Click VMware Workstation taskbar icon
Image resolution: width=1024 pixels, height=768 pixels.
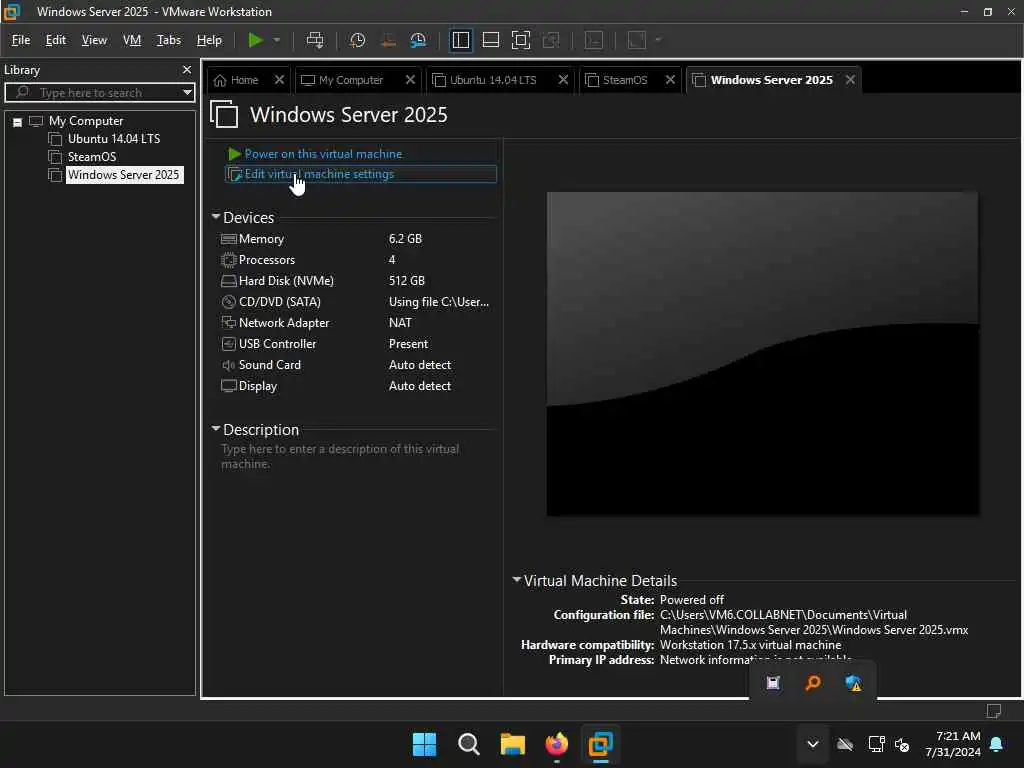point(600,744)
